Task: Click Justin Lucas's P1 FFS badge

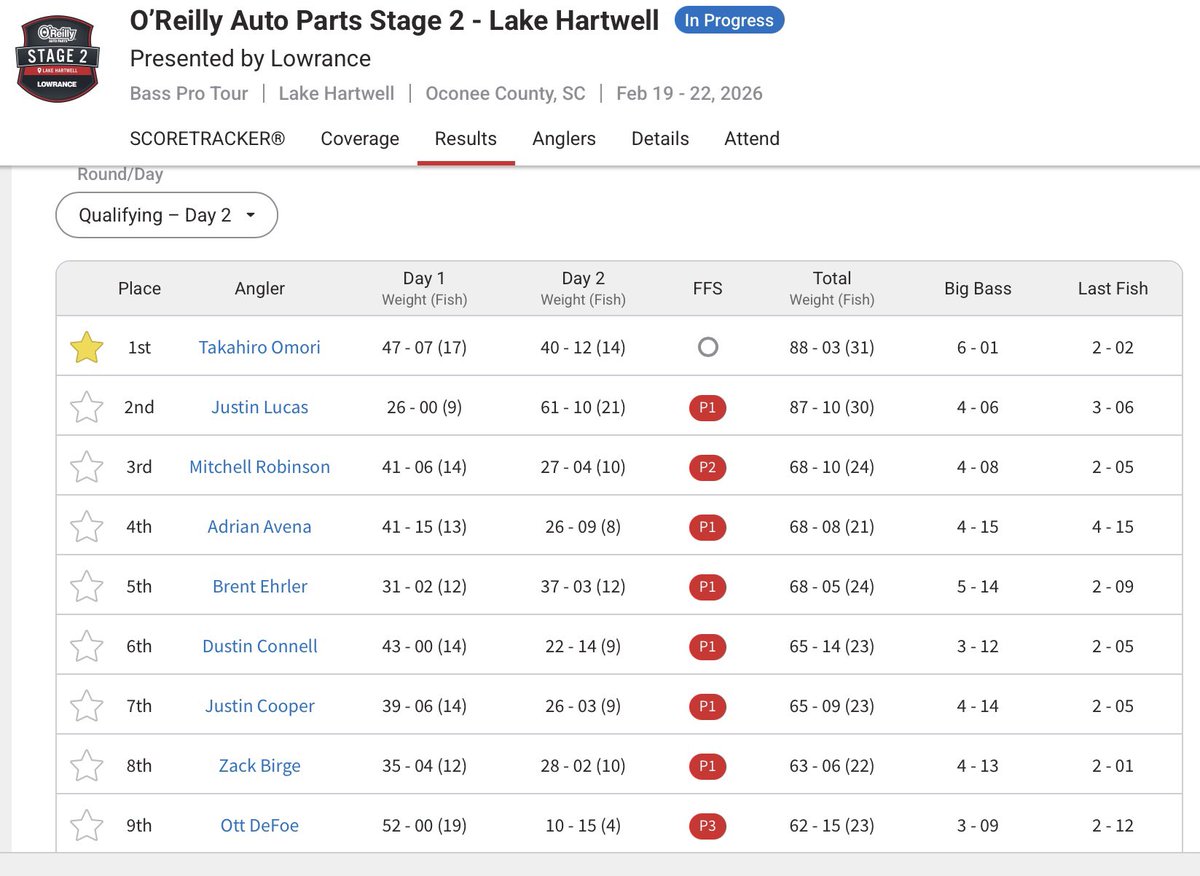Action: (708, 407)
